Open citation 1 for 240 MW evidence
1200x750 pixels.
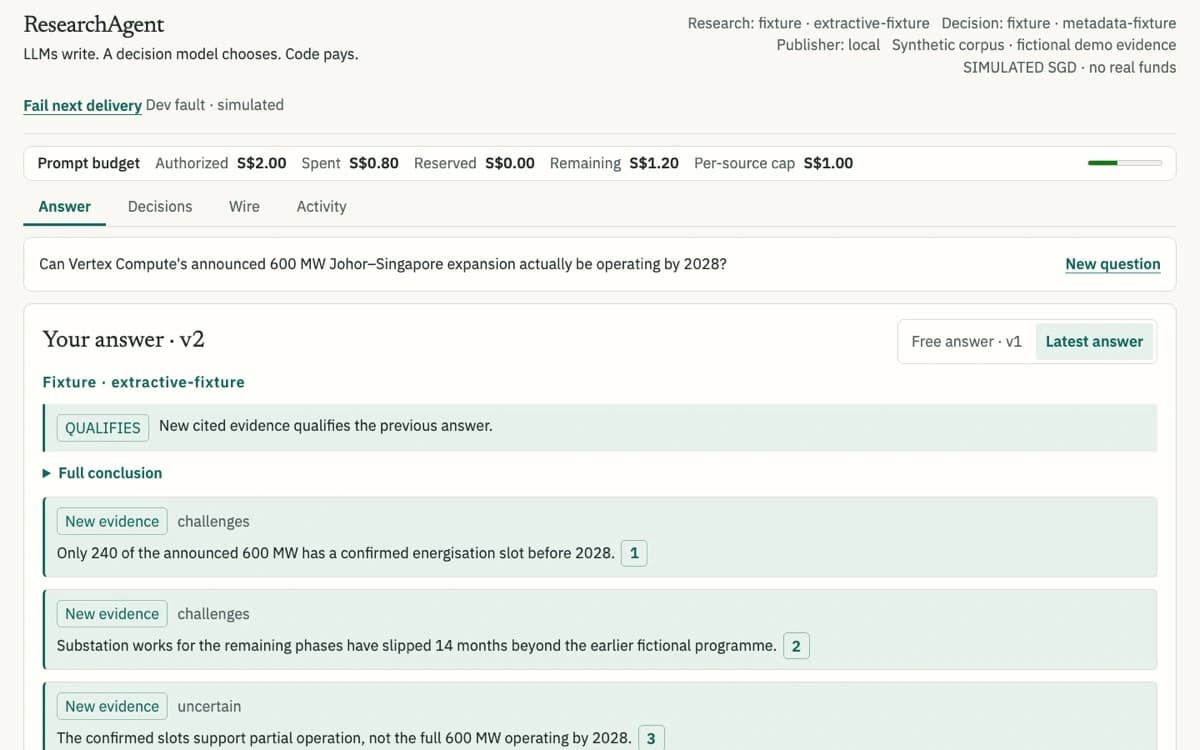pyautogui.click(x=634, y=553)
